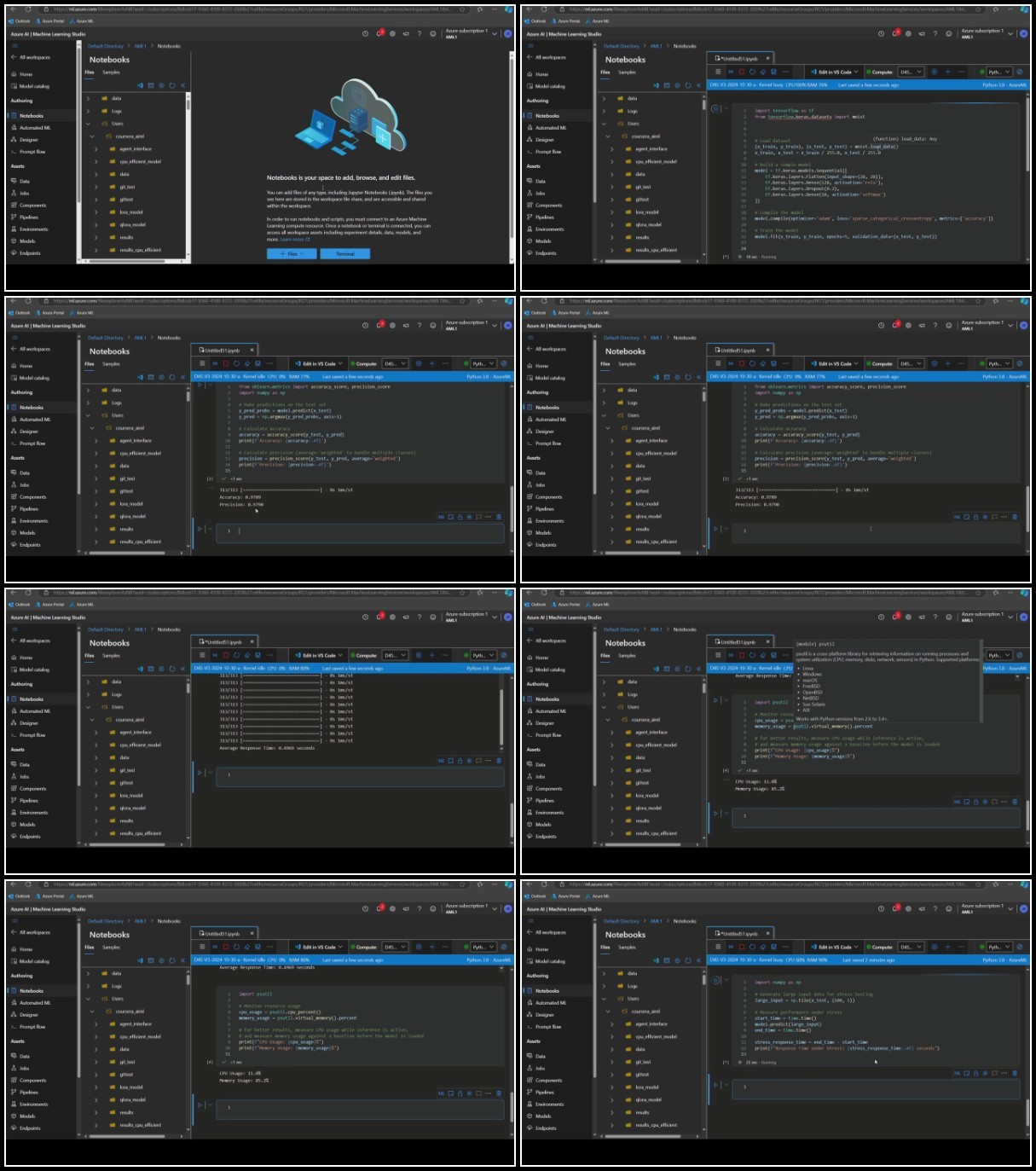Viewport: 1036px width, 1171px height.
Task: Click trash icon on empty cell, stress-testing screenshot
Action: (1015, 1073)
